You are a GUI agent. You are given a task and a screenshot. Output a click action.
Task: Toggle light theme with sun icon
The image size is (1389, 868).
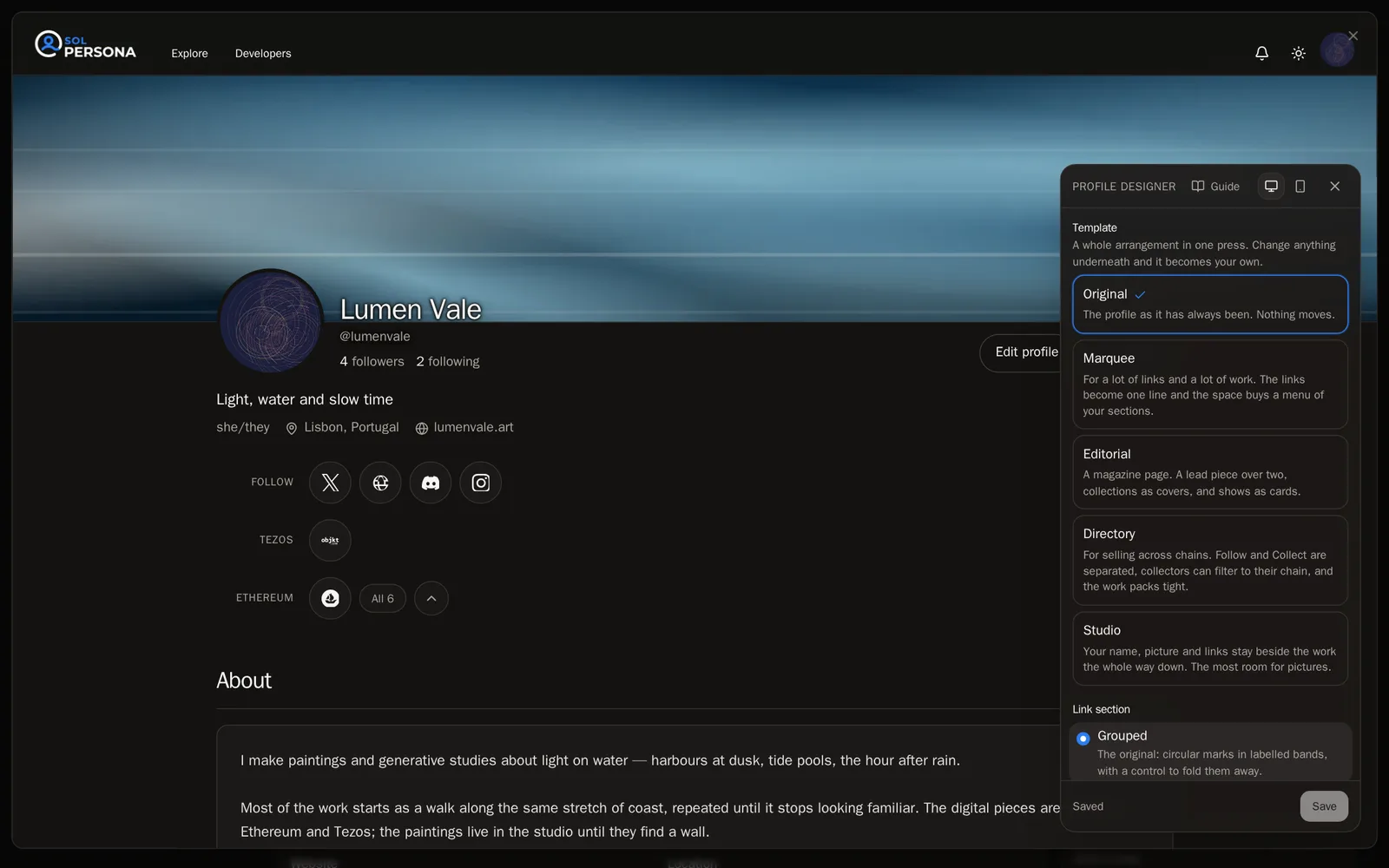(x=1299, y=53)
